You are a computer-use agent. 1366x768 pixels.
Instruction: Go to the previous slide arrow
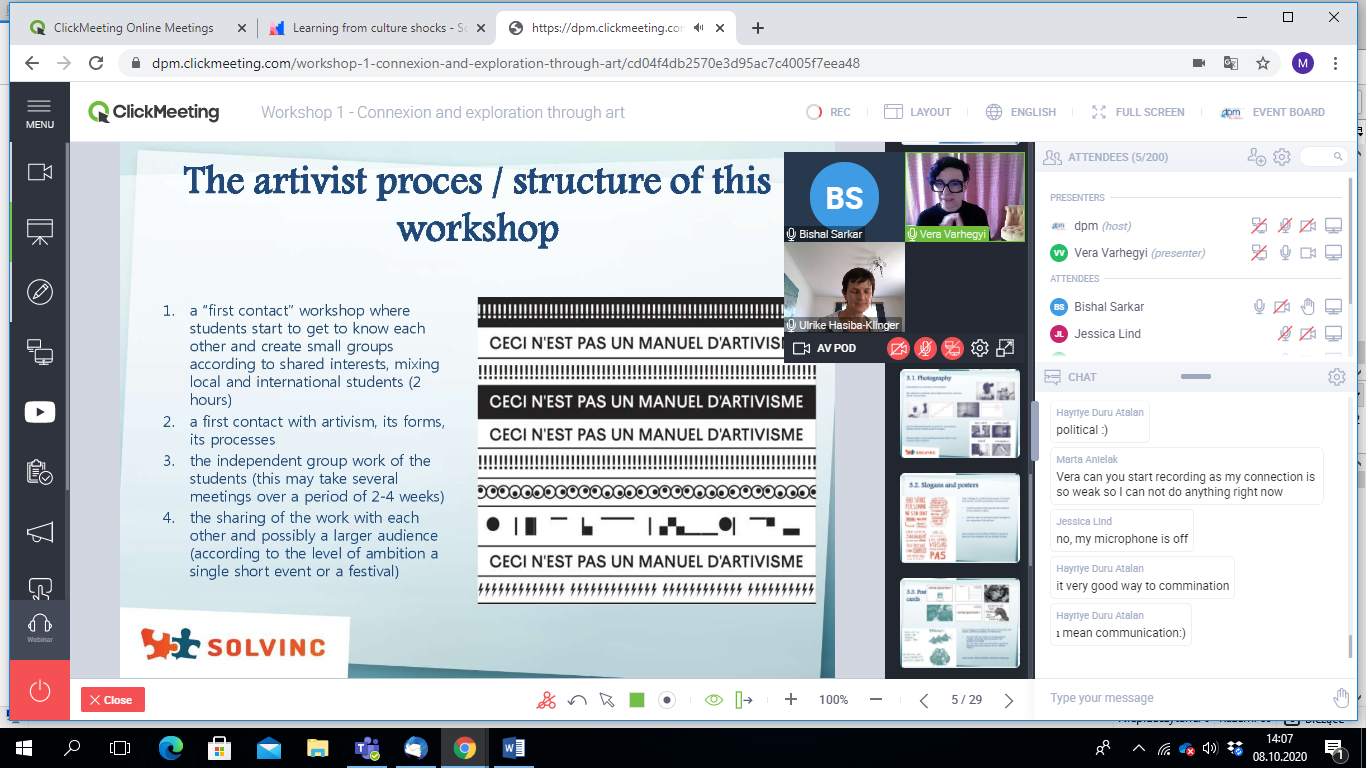tap(924, 700)
